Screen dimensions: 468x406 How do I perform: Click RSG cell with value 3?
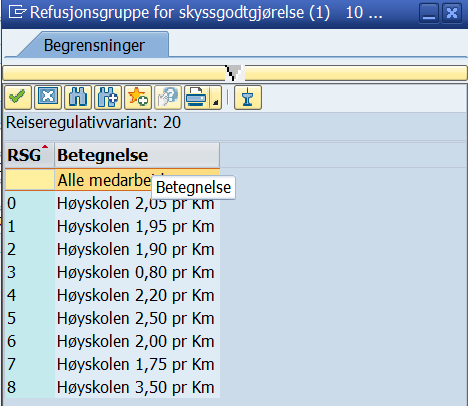pos(30,272)
